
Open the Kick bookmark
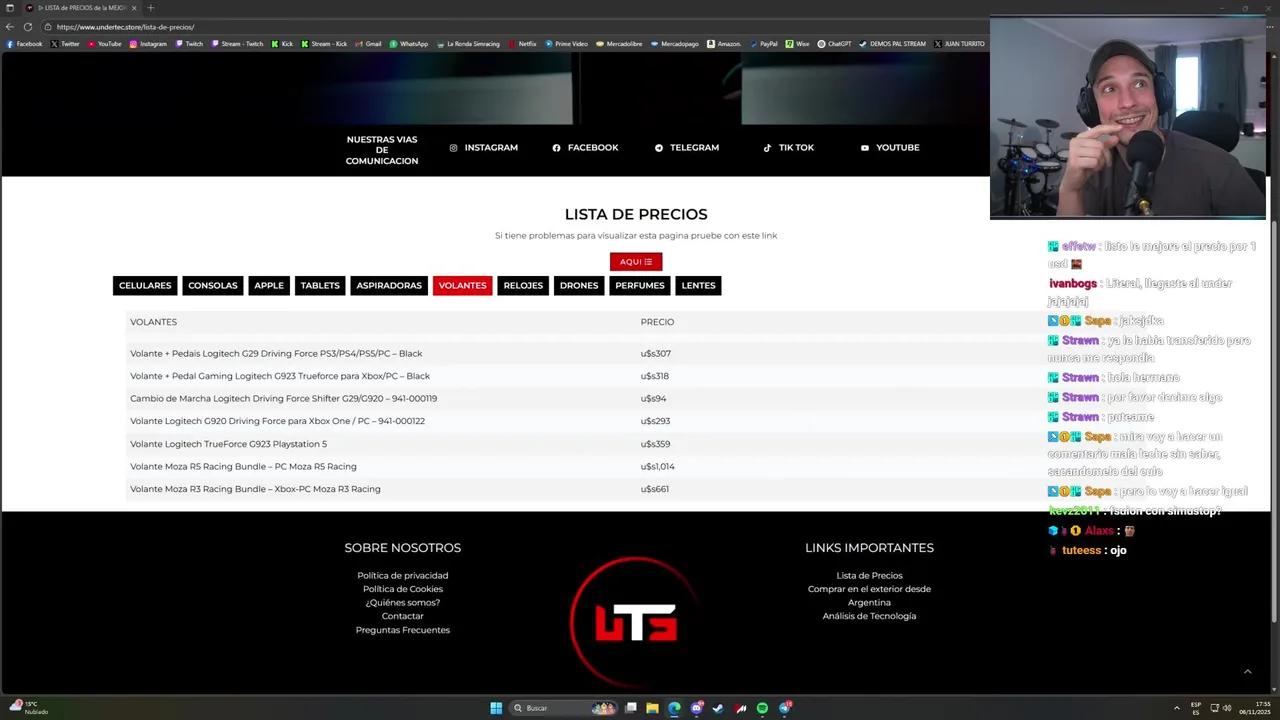click(282, 44)
